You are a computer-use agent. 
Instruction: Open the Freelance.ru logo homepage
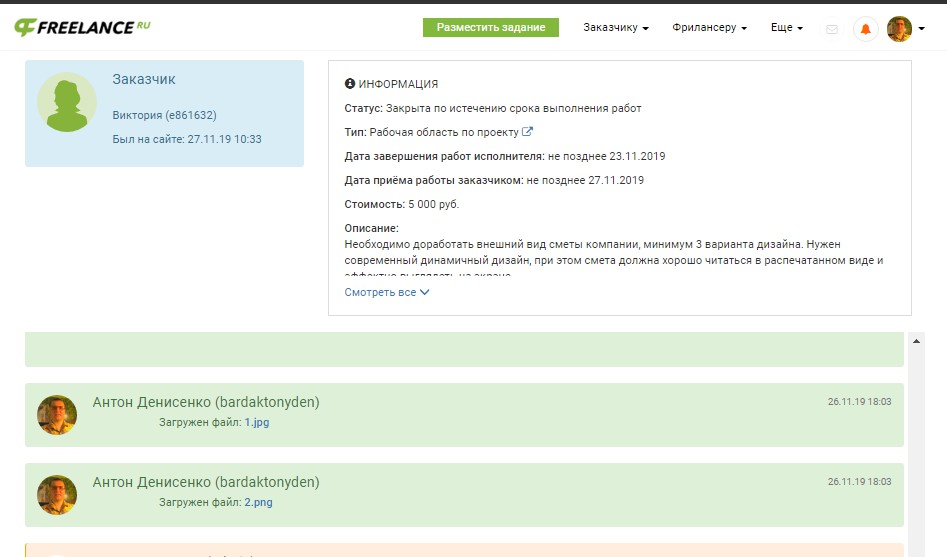point(82,27)
